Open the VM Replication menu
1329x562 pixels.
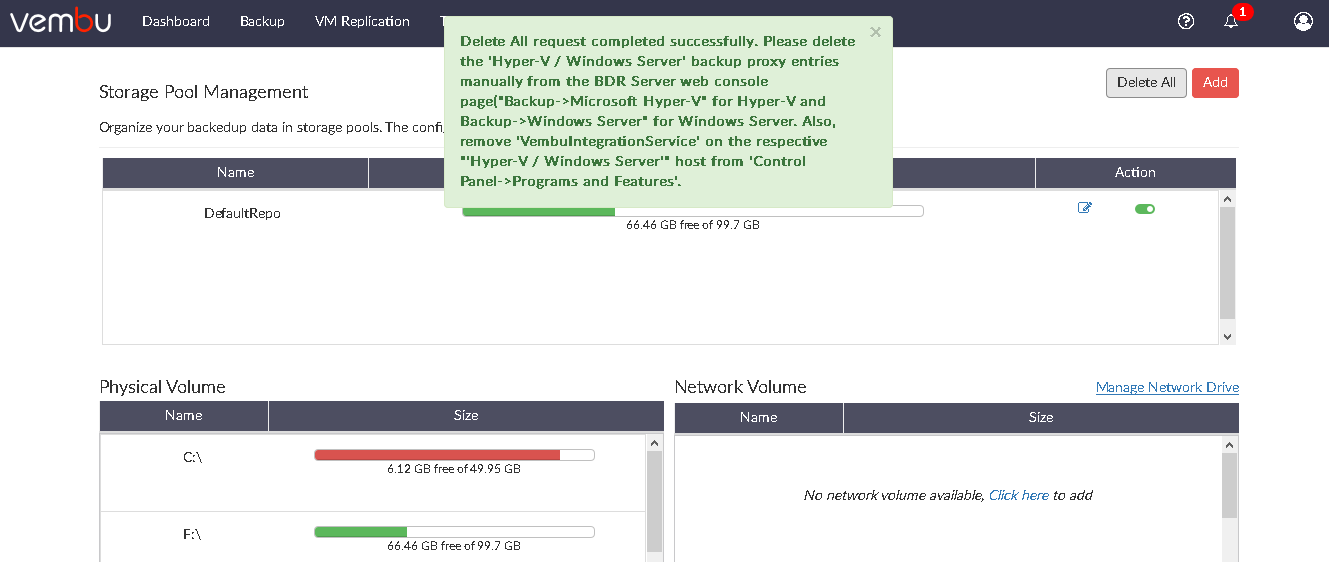pyautogui.click(x=362, y=21)
